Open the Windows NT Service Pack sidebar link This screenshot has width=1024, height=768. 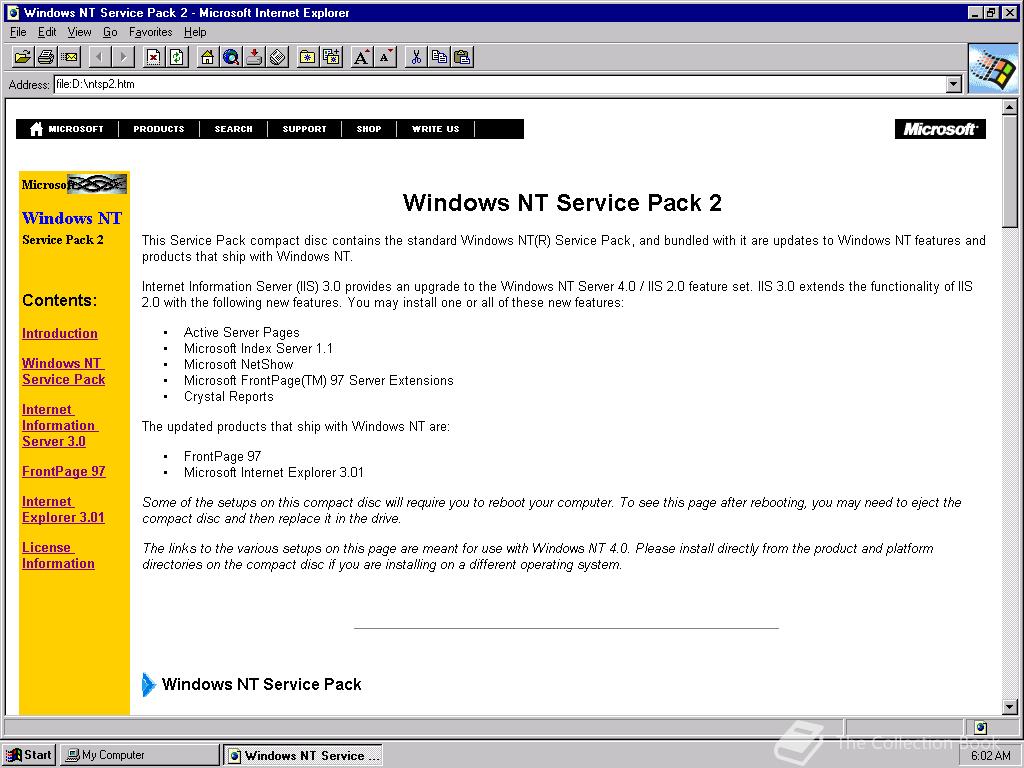tap(63, 371)
